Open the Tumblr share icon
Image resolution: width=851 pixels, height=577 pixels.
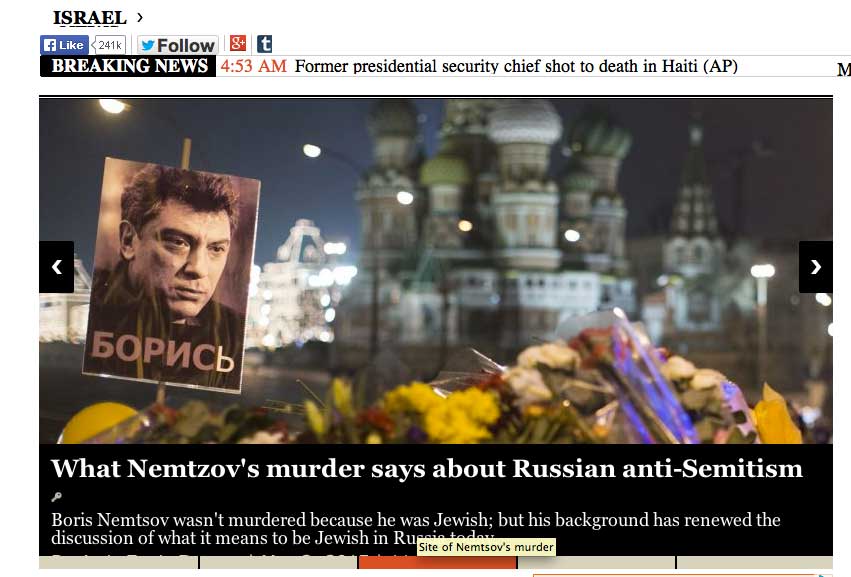coord(264,43)
